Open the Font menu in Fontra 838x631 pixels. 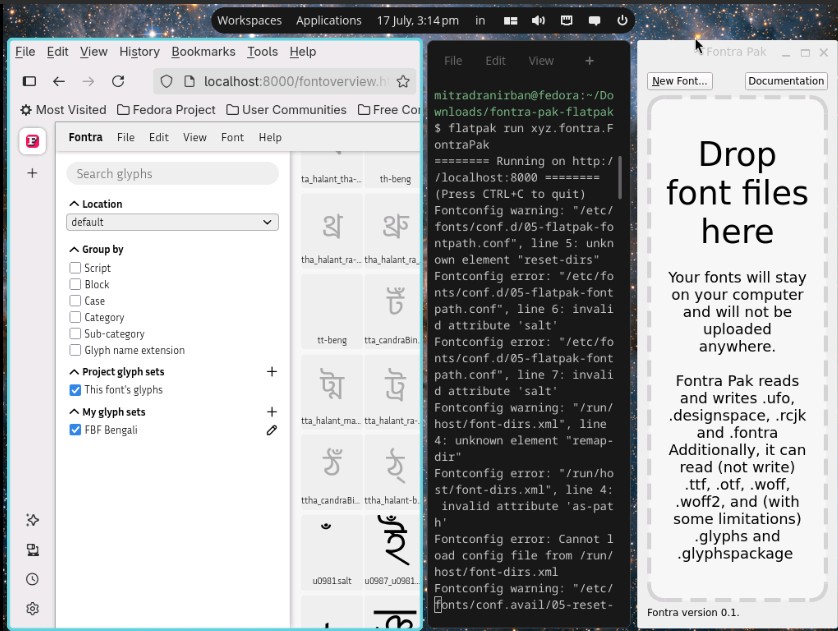[232, 137]
